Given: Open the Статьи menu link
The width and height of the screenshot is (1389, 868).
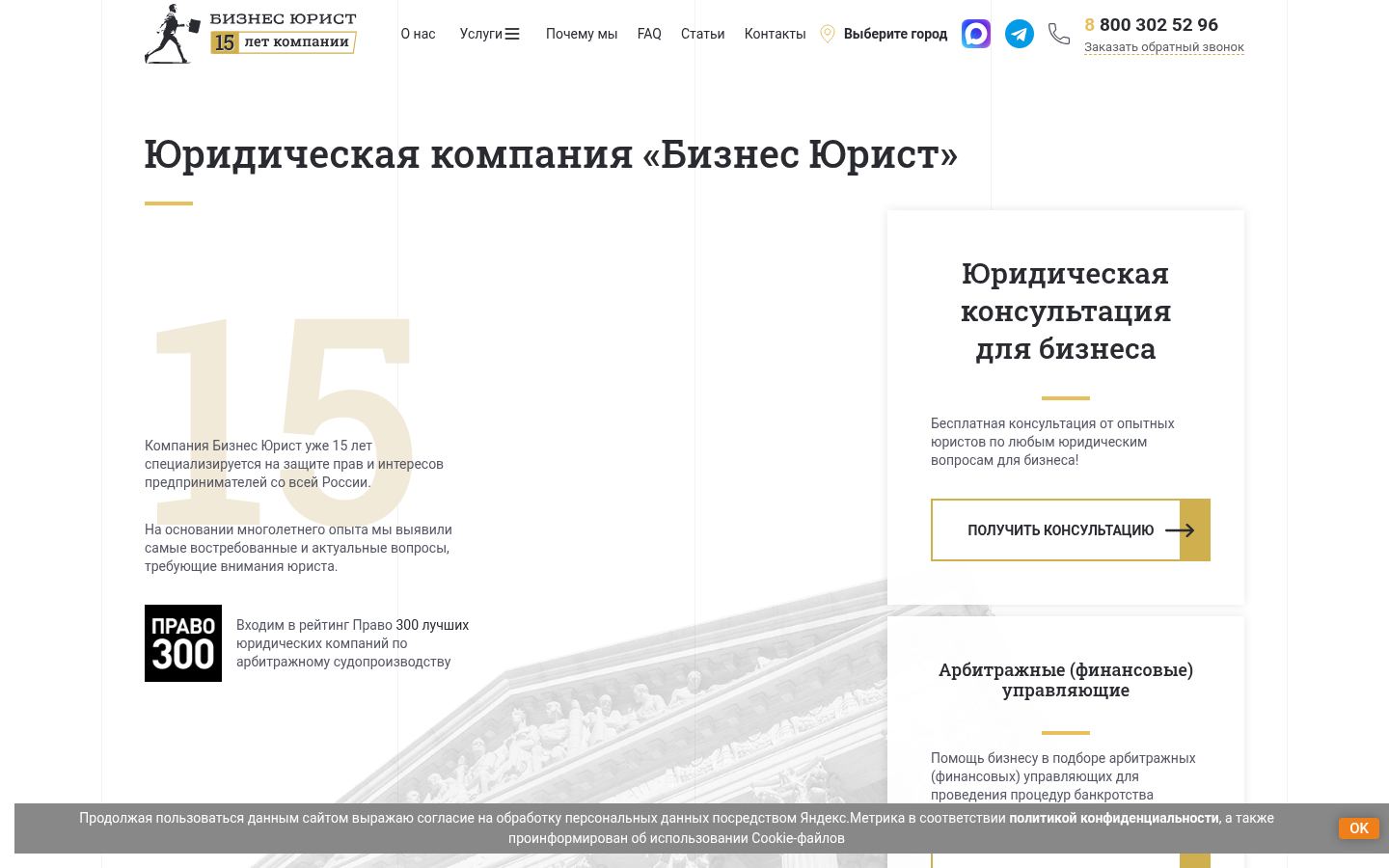Looking at the screenshot, I should [702, 34].
